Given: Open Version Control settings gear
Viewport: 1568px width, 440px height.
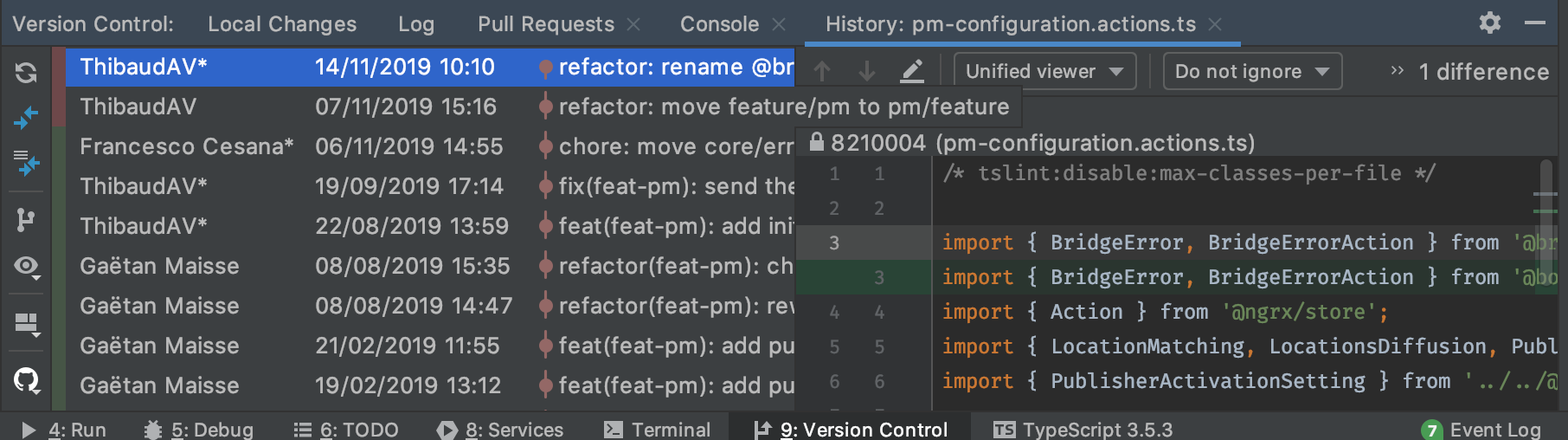Looking at the screenshot, I should click(1489, 23).
